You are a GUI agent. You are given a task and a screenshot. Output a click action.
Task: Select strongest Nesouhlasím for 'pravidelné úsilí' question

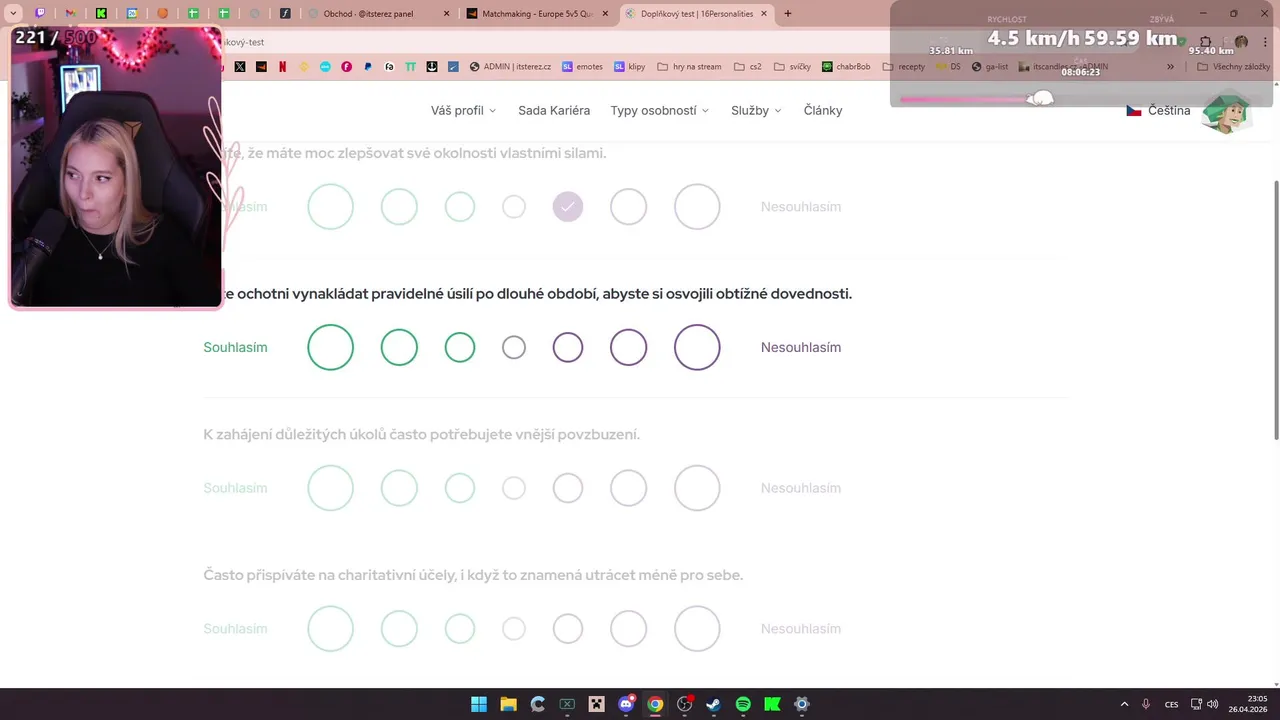coord(697,347)
